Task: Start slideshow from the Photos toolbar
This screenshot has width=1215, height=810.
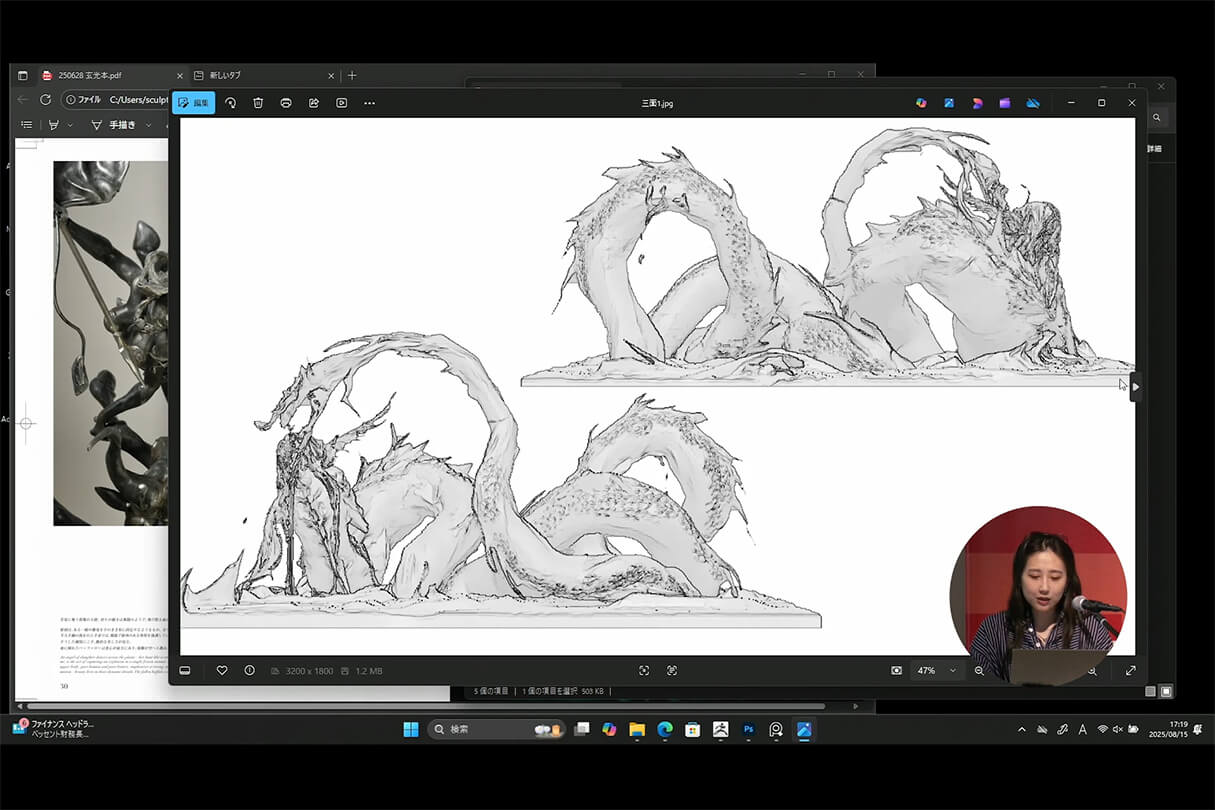Action: tap(342, 103)
